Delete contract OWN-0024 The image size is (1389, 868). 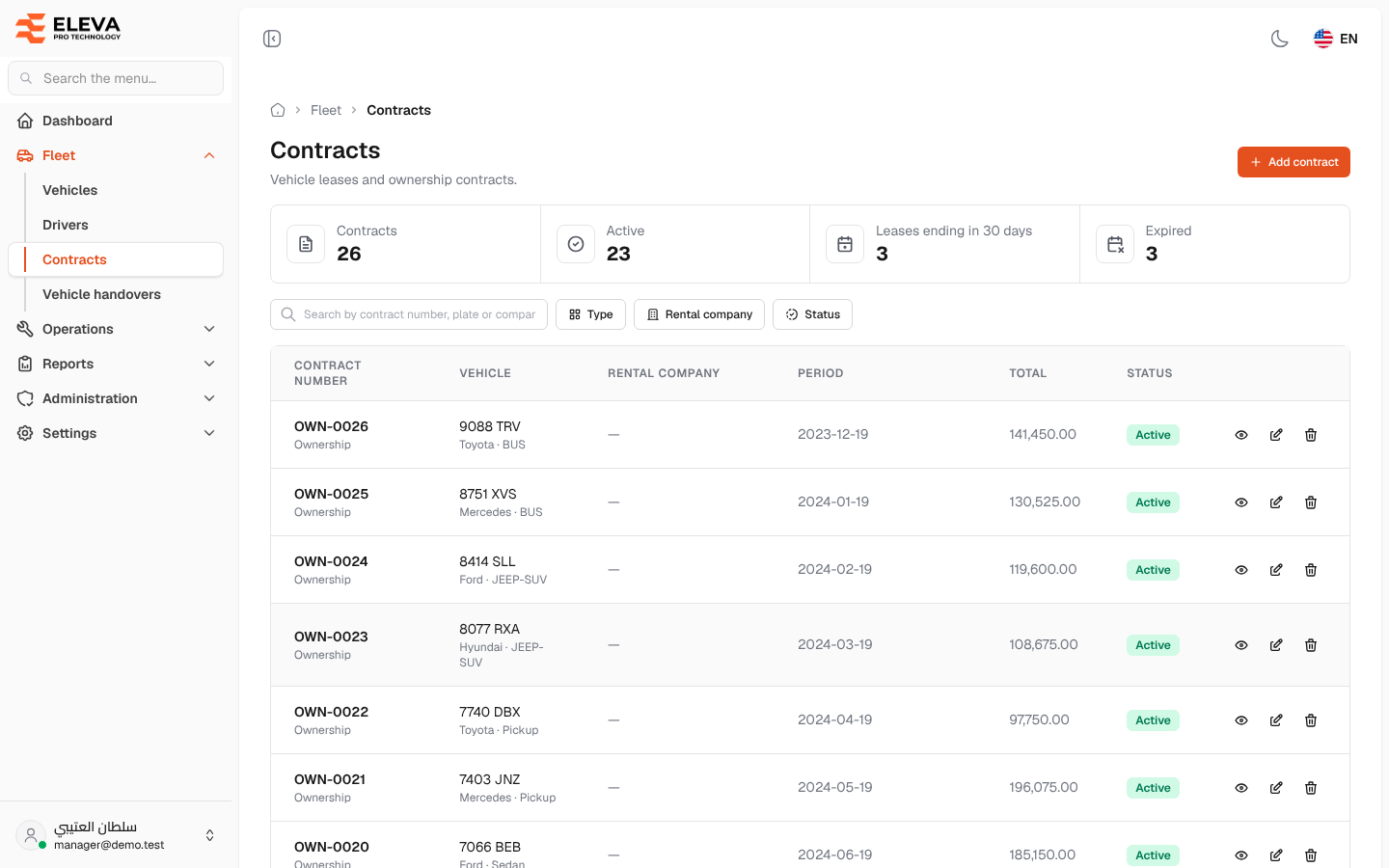click(x=1311, y=570)
